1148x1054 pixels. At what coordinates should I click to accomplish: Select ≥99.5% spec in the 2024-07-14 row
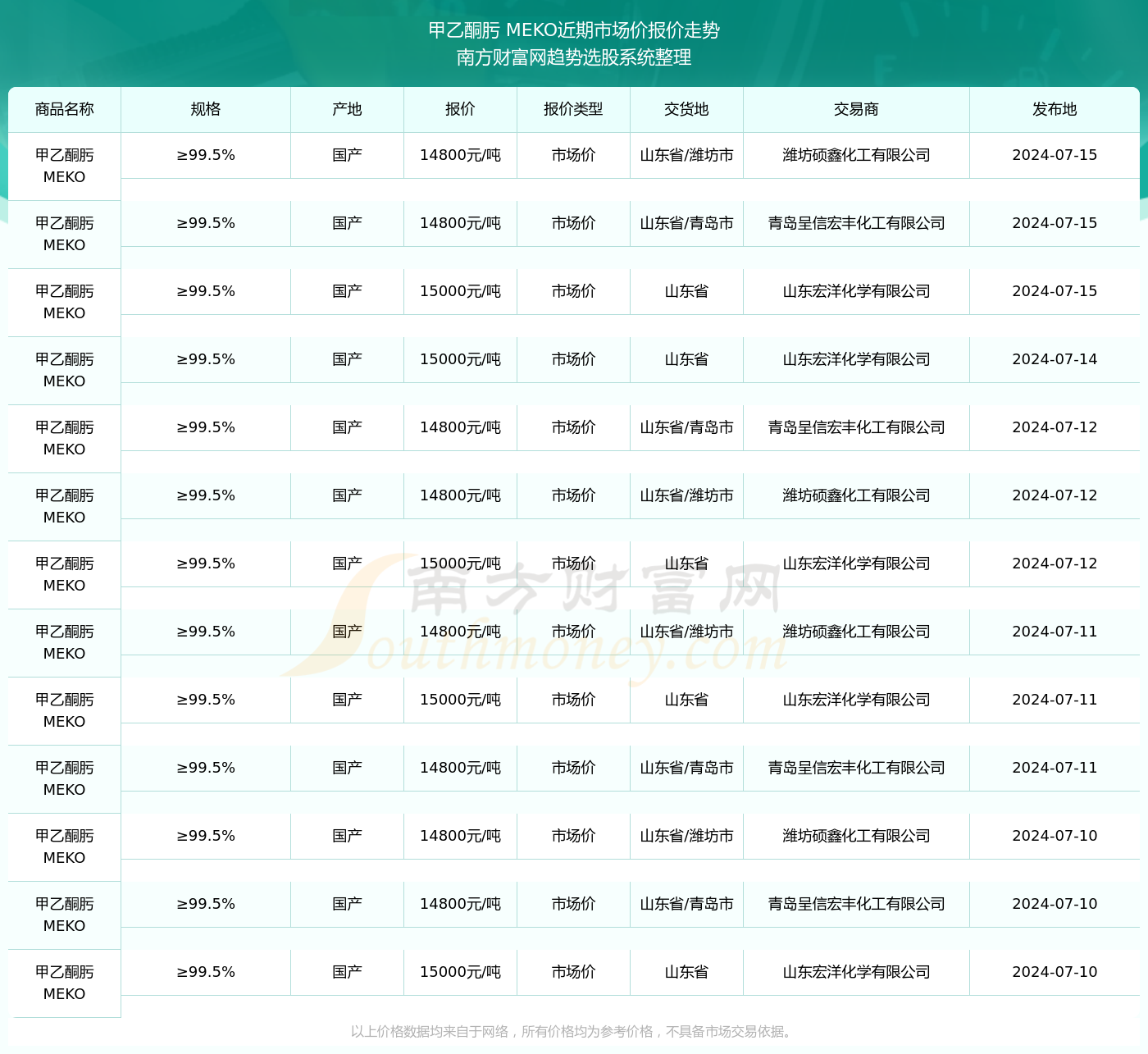click(206, 359)
